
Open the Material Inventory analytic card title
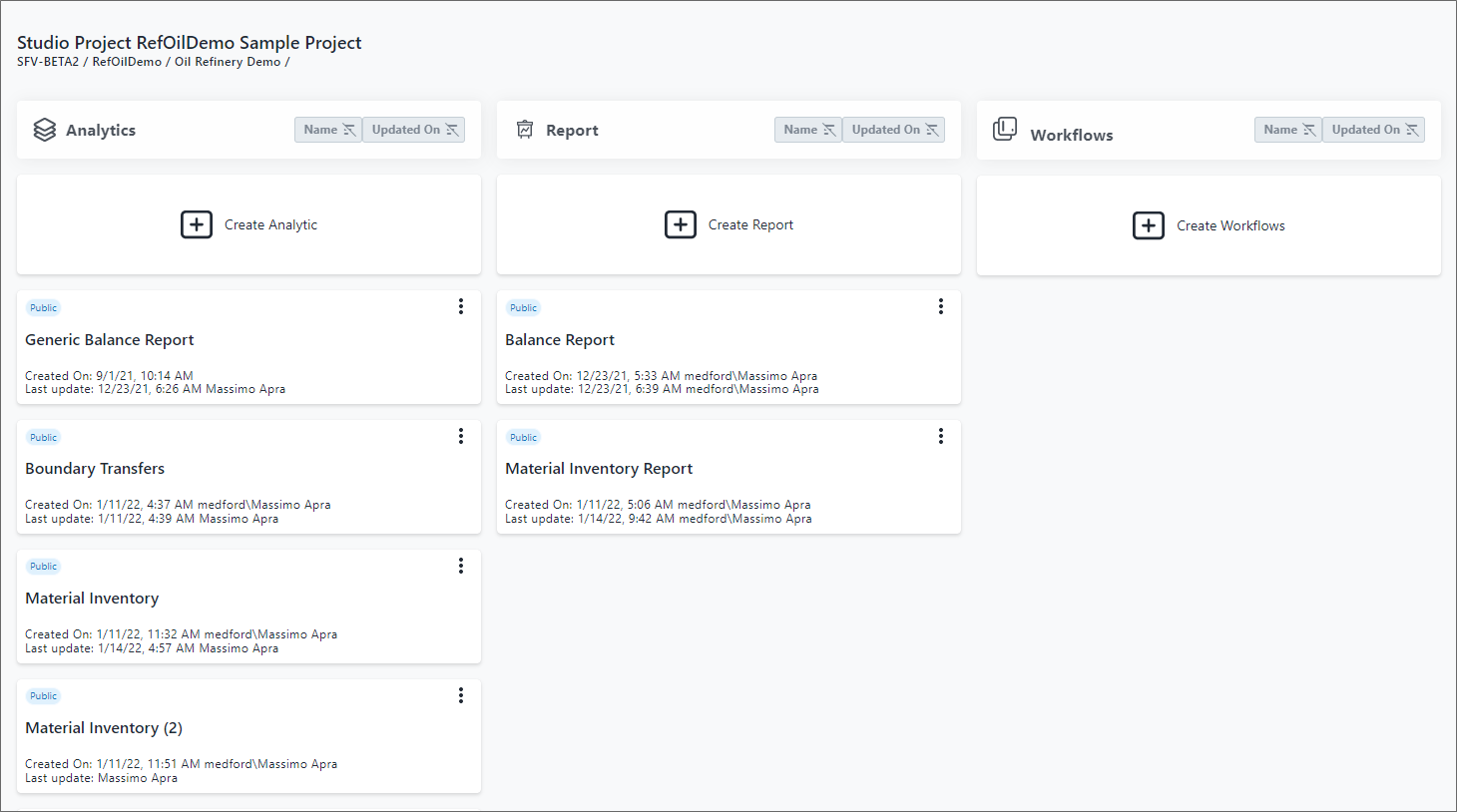(92, 599)
